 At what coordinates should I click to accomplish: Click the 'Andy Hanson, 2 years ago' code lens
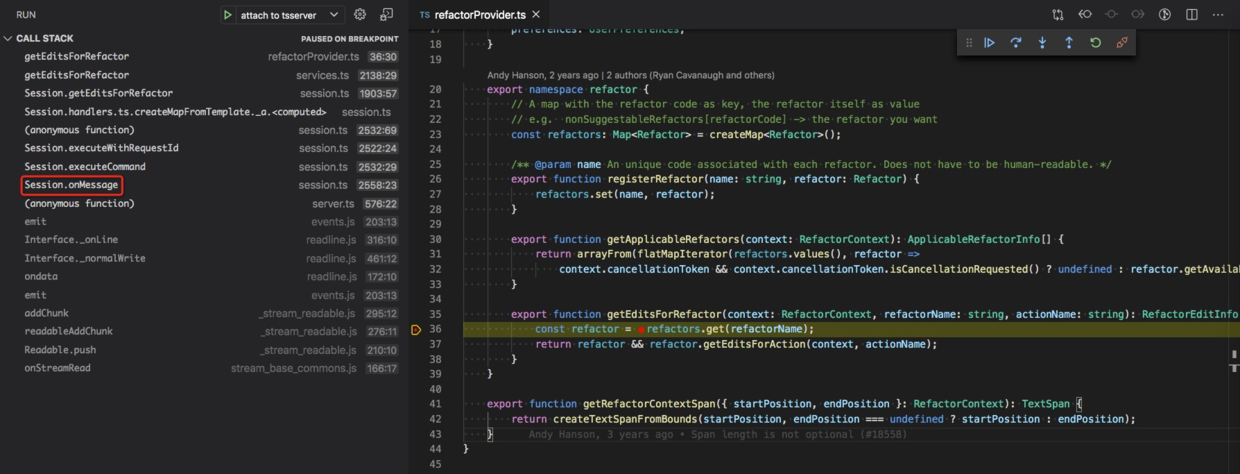tap(544, 75)
